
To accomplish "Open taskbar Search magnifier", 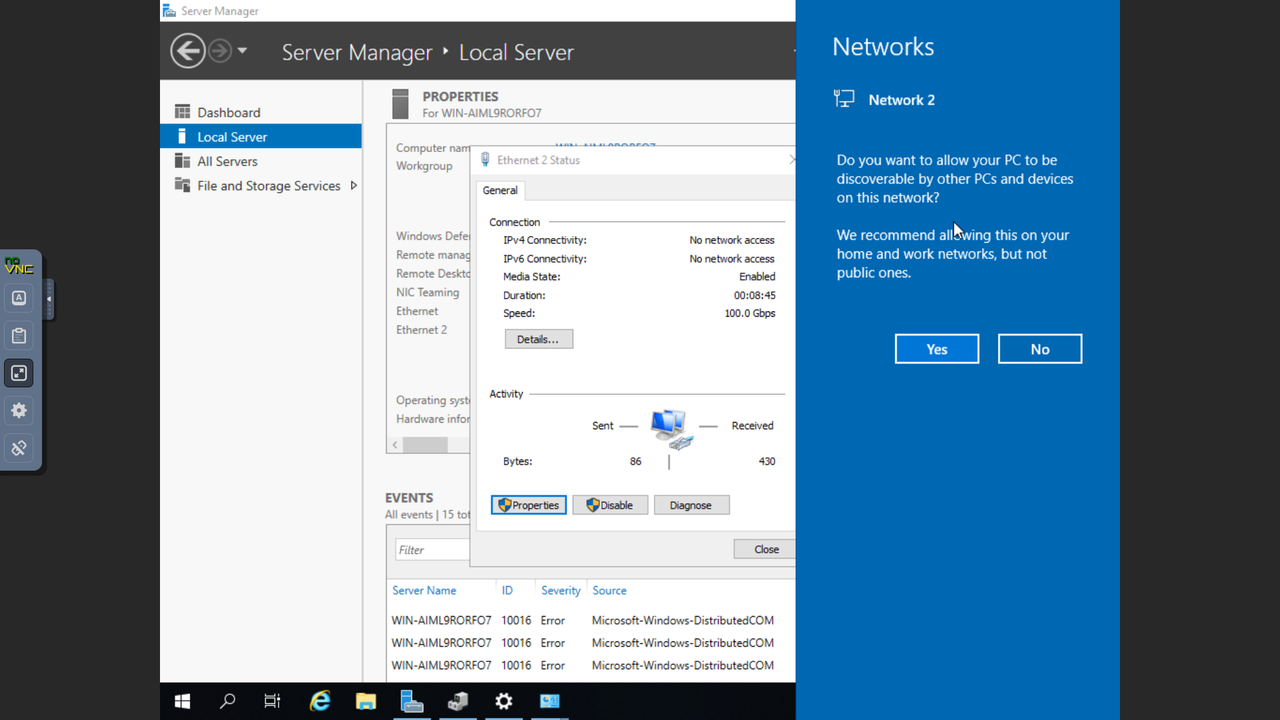I will [x=227, y=701].
